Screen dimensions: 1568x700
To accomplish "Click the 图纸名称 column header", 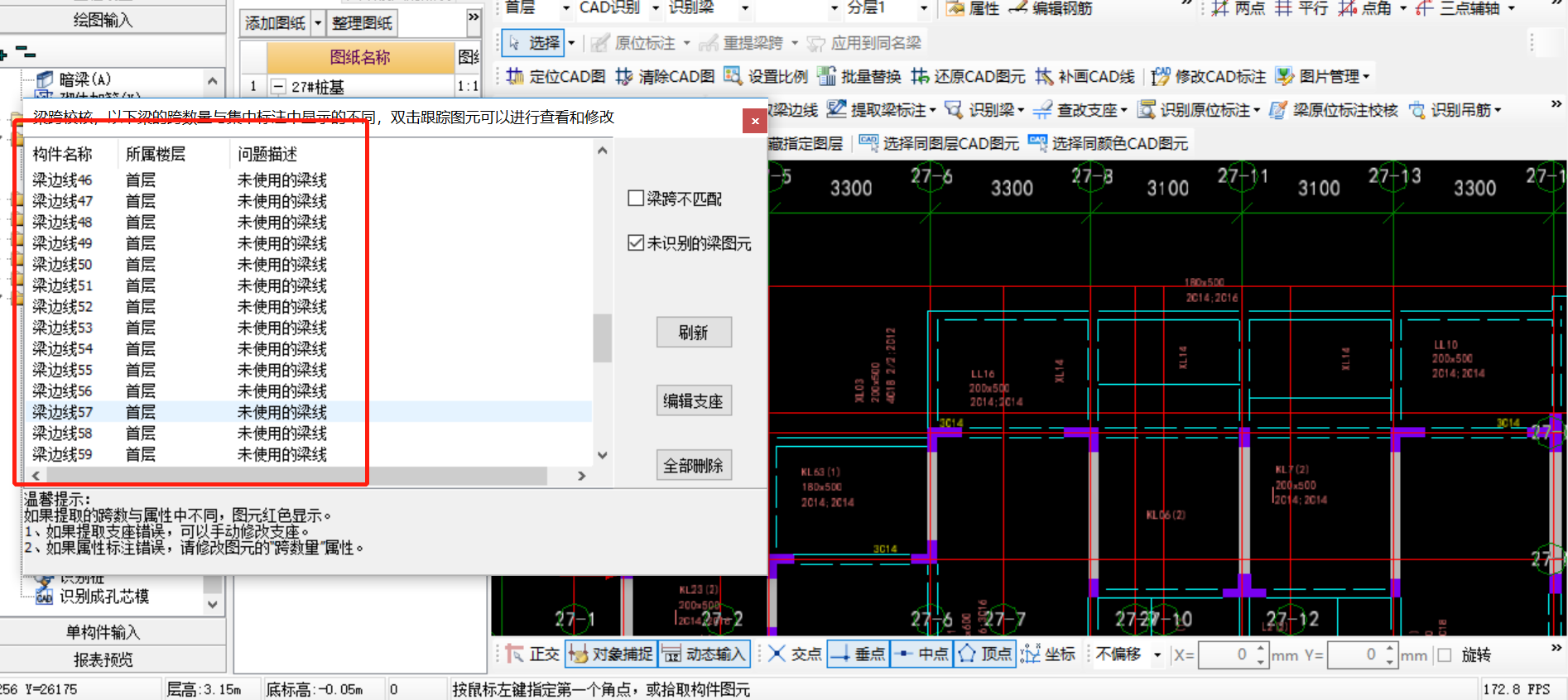I will point(360,57).
